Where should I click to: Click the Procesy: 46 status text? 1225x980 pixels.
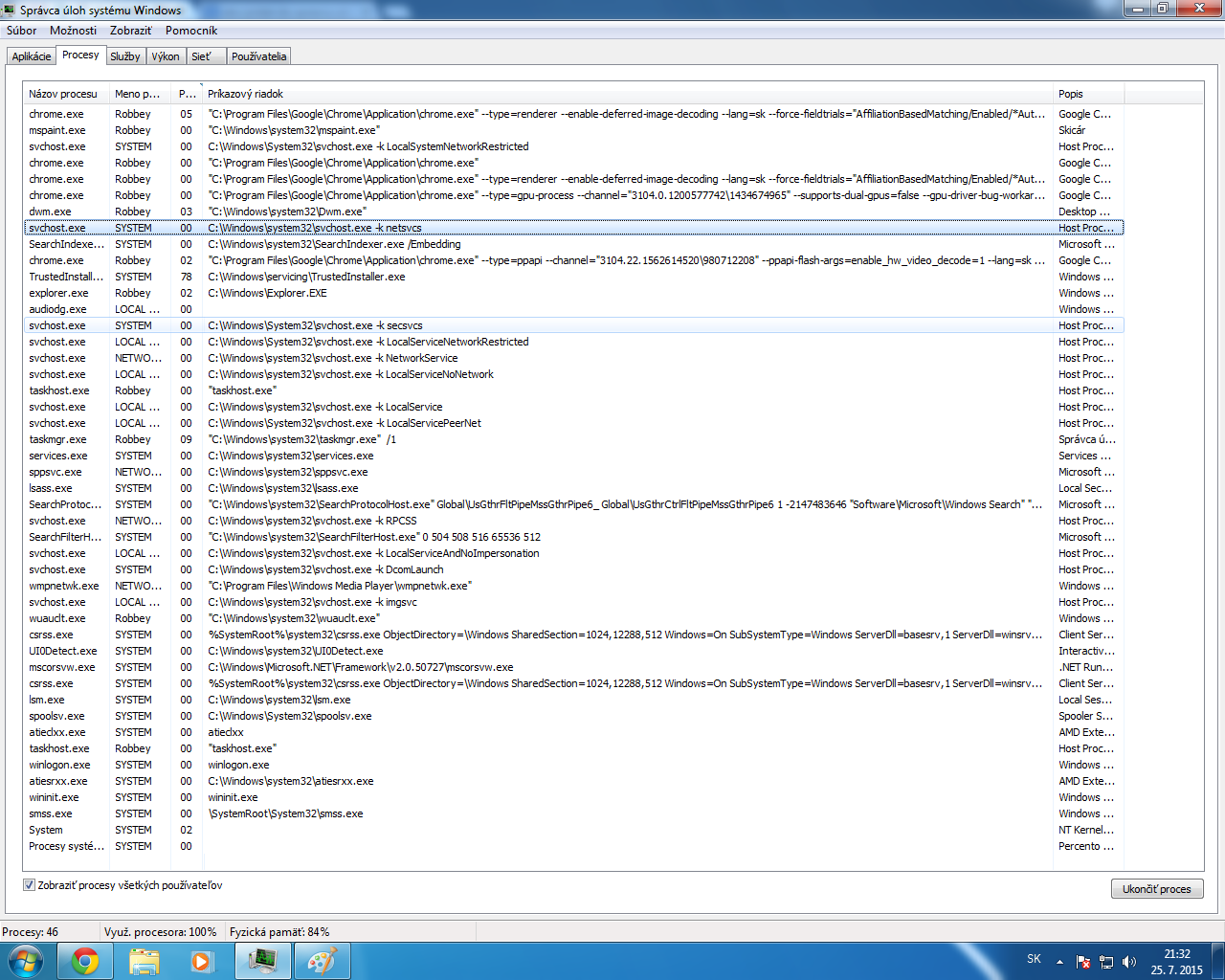coord(31,931)
